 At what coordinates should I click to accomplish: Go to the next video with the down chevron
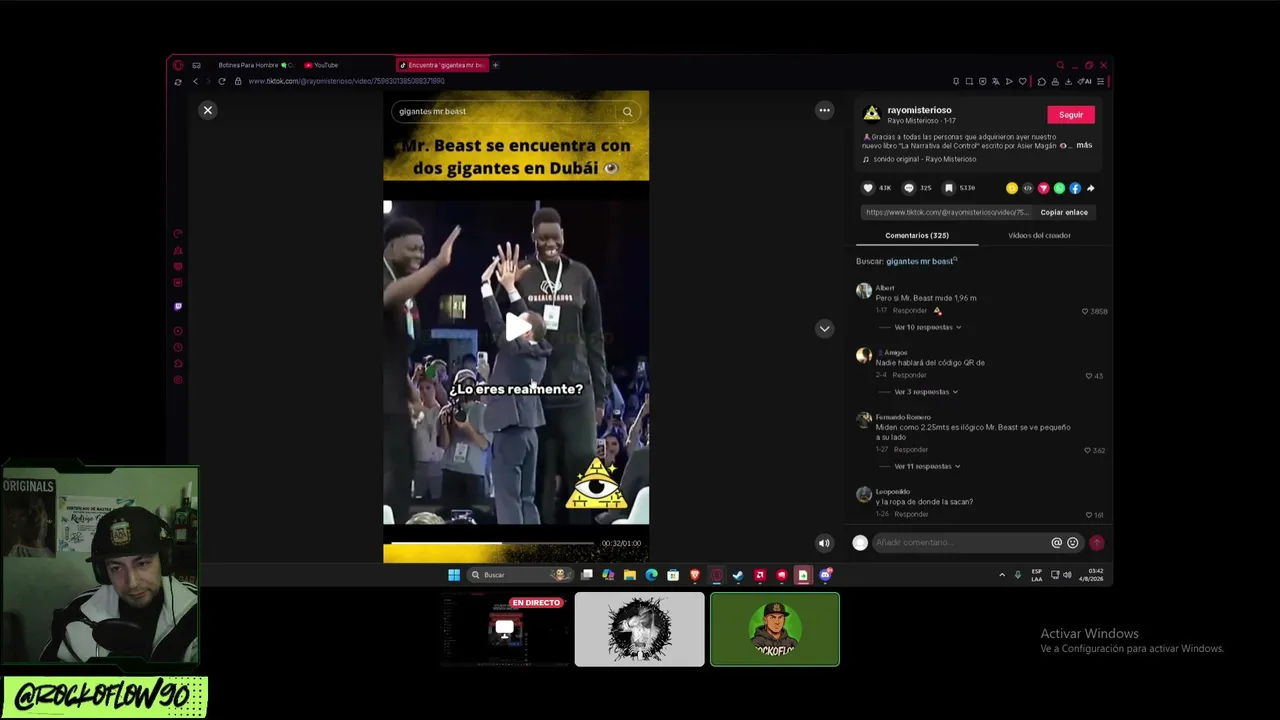[x=824, y=328]
